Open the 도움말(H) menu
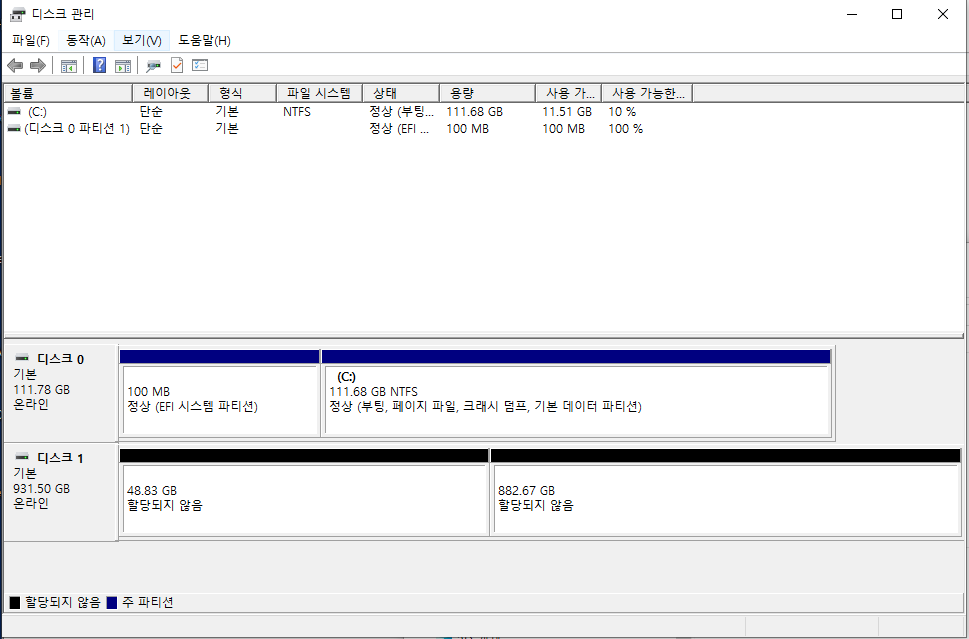This screenshot has width=969, height=639. click(x=204, y=40)
